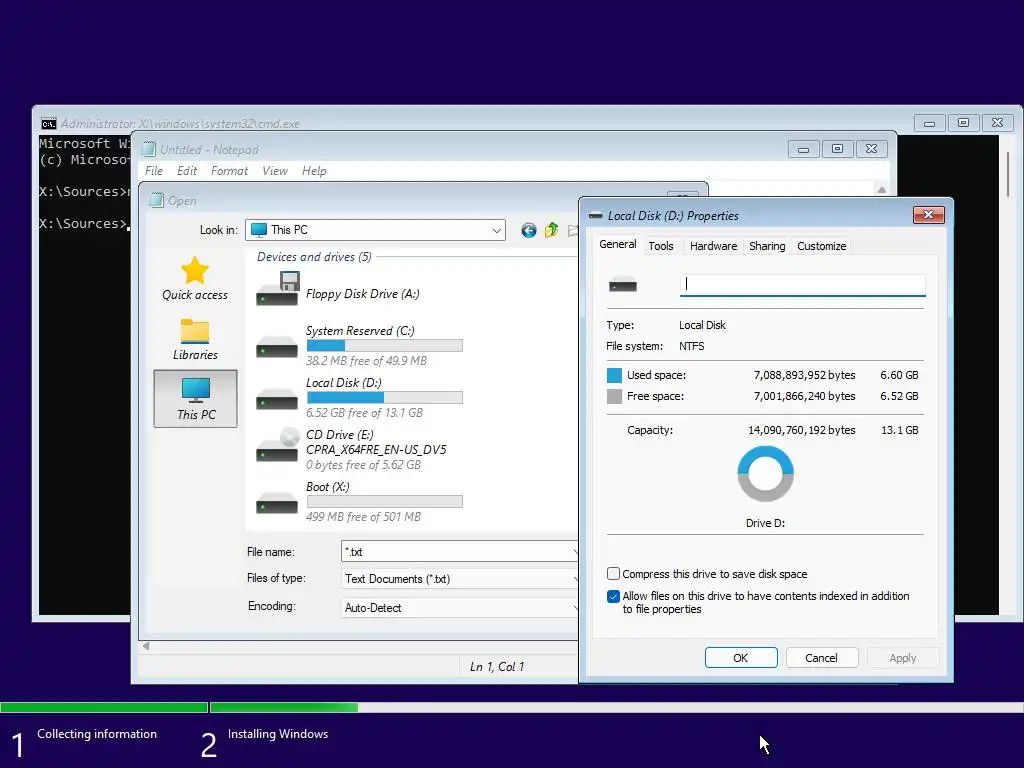The image size is (1024, 768).
Task: Open Notepad Format menu
Action: [229, 170]
